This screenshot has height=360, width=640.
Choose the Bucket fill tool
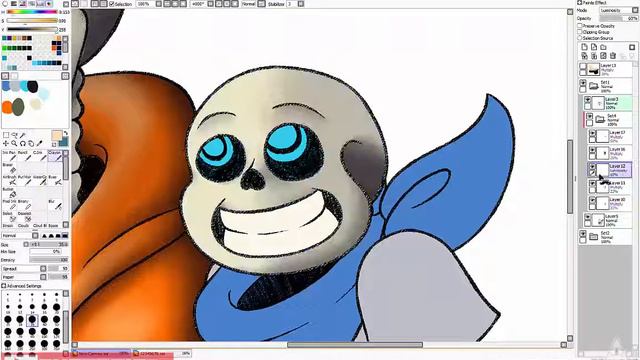pos(9,192)
